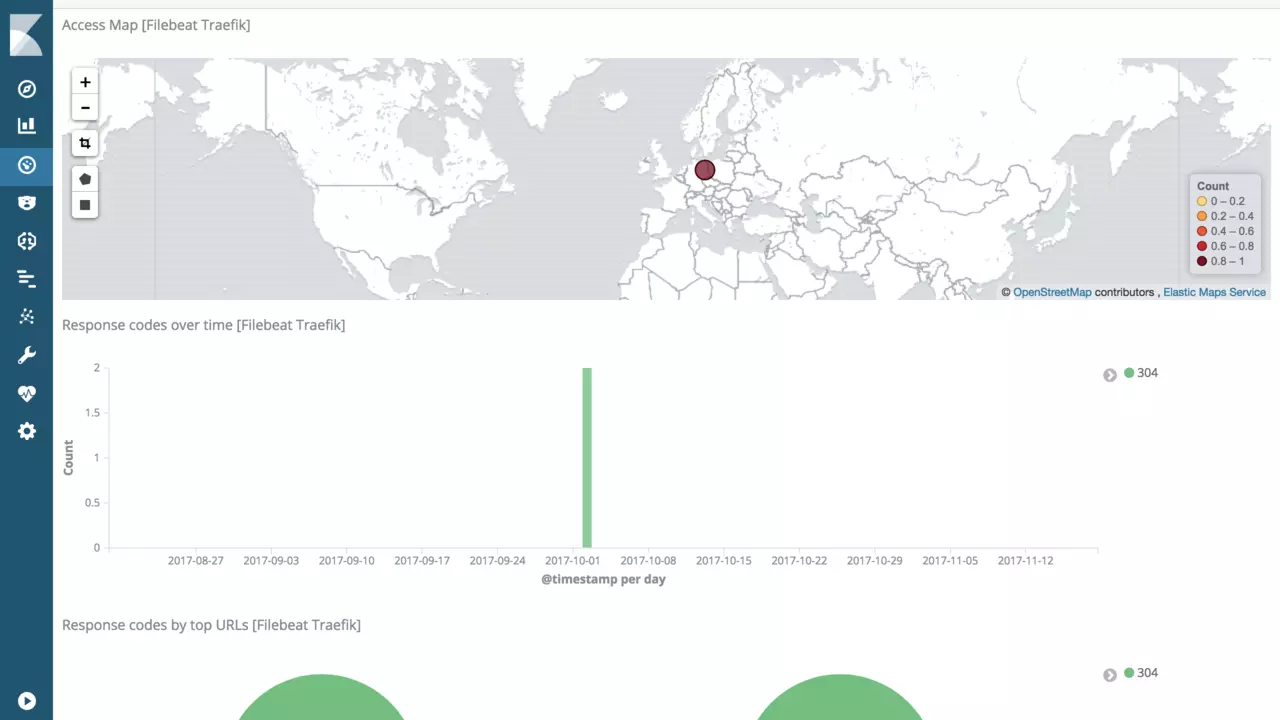Select the draw rectangle map tool
Viewport: 1280px width, 720px height.
85,205
